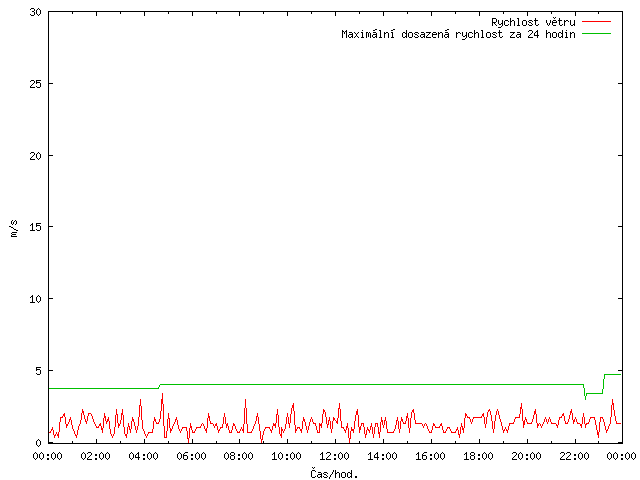The image size is (640, 480).
Task: Click the green line dip near 22:30
Action: point(585,398)
